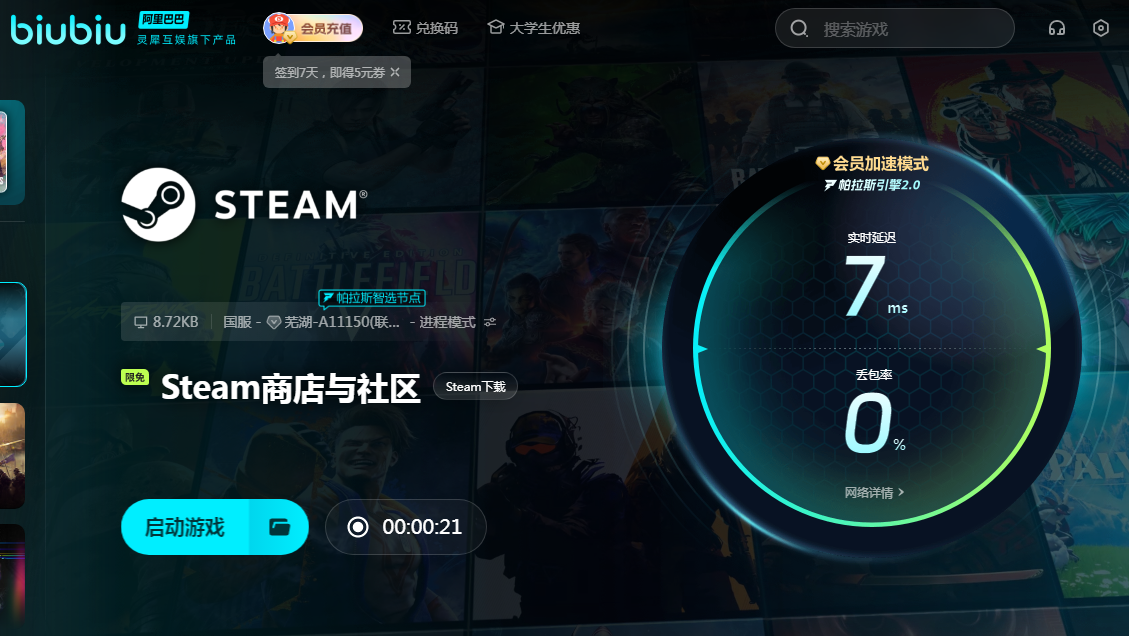1129x636 pixels.
Task: Open the folder icon beside 启动游戏
Action: [279, 527]
